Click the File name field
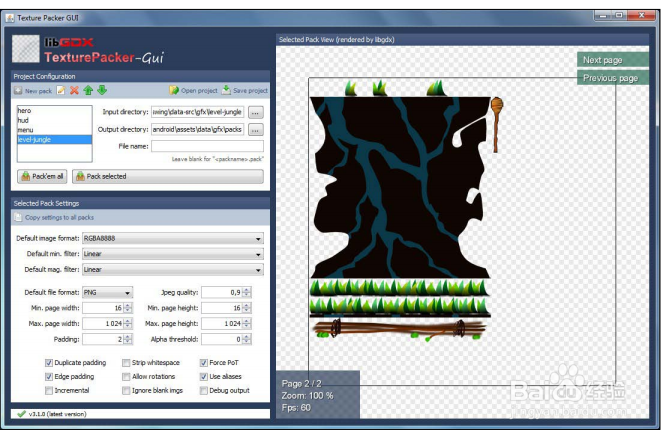 point(207,146)
